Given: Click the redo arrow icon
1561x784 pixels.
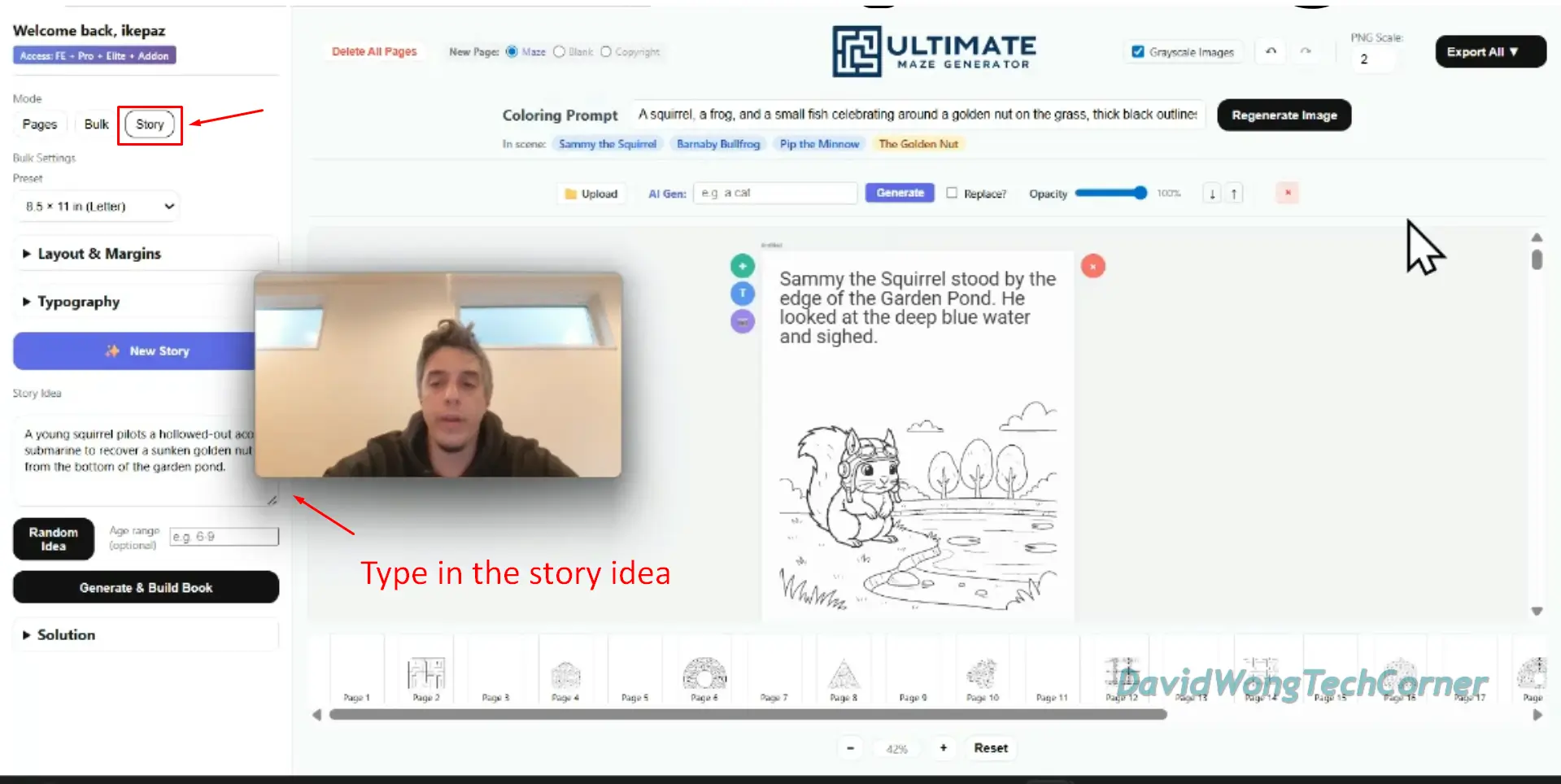Looking at the screenshot, I should (x=1306, y=51).
